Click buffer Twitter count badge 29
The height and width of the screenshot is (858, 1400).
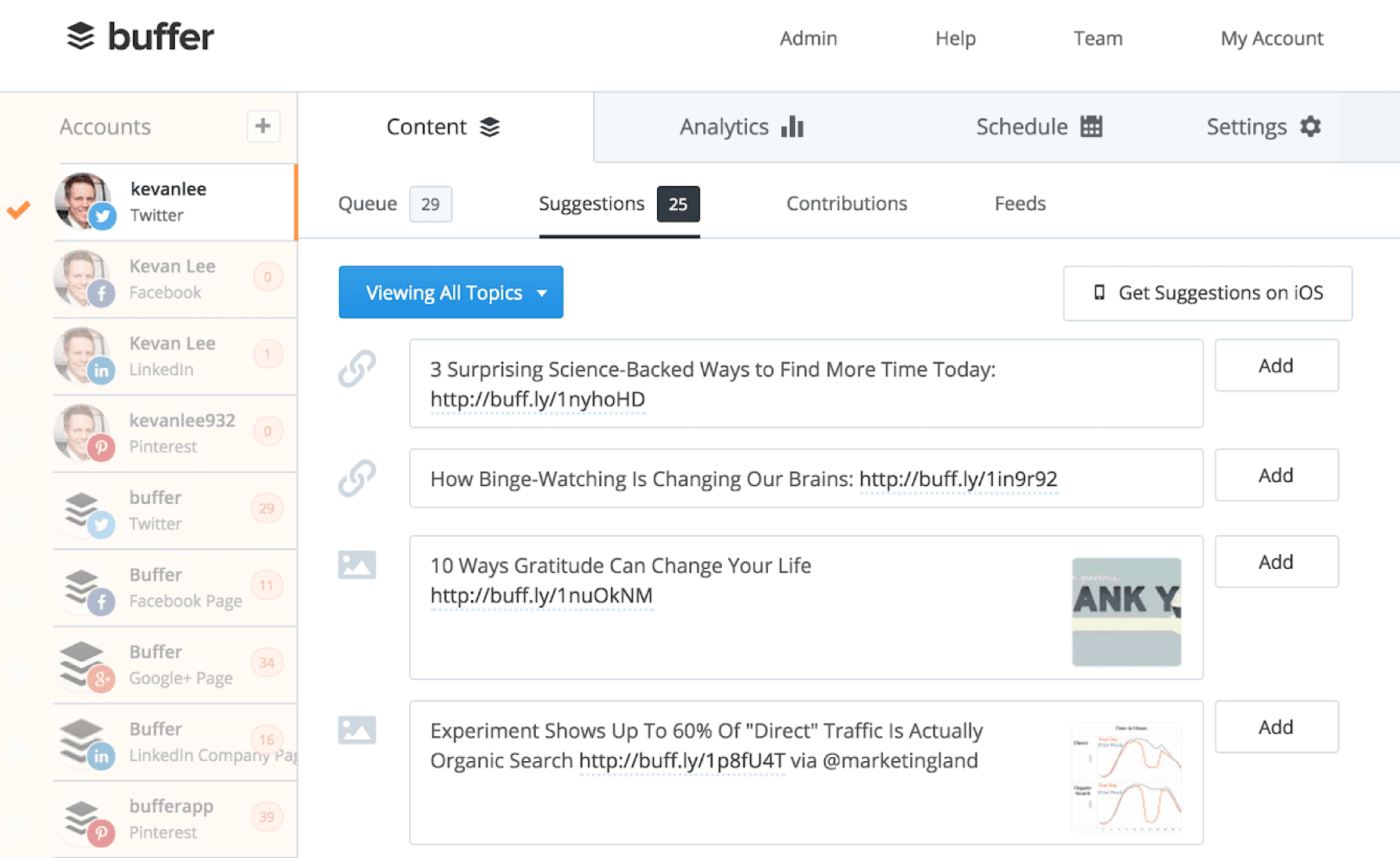(x=266, y=509)
